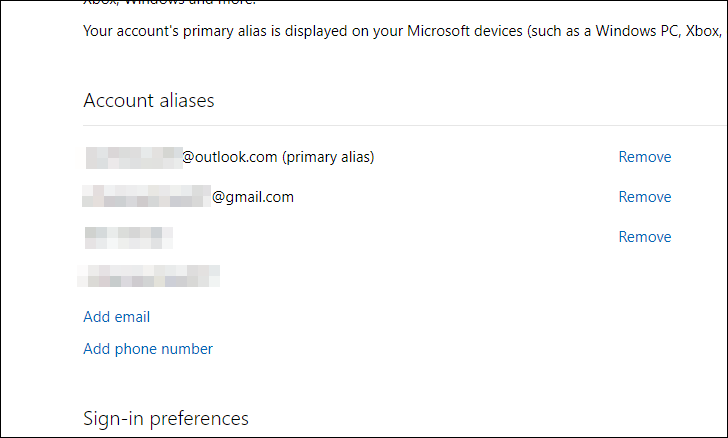The height and width of the screenshot is (438, 728).
Task: Open the Add phone number link
Action: [148, 349]
